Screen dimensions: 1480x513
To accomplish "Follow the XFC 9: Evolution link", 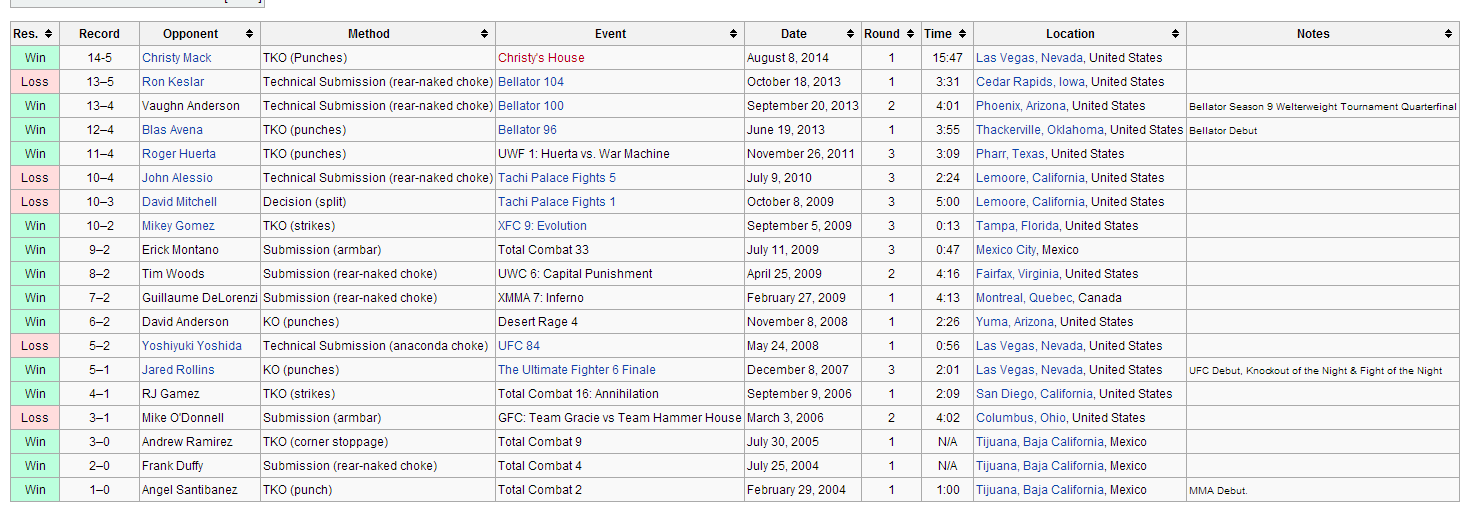I will click(x=542, y=226).
